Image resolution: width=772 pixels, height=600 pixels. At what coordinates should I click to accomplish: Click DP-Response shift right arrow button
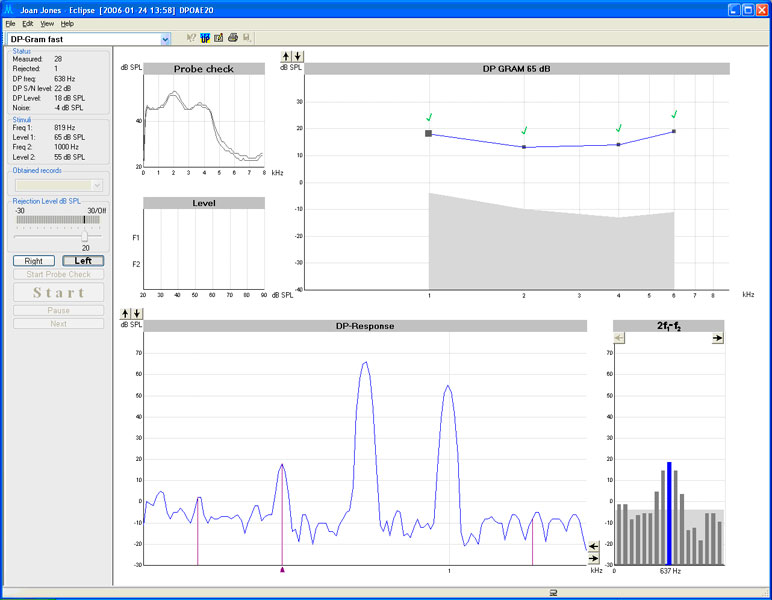click(594, 559)
